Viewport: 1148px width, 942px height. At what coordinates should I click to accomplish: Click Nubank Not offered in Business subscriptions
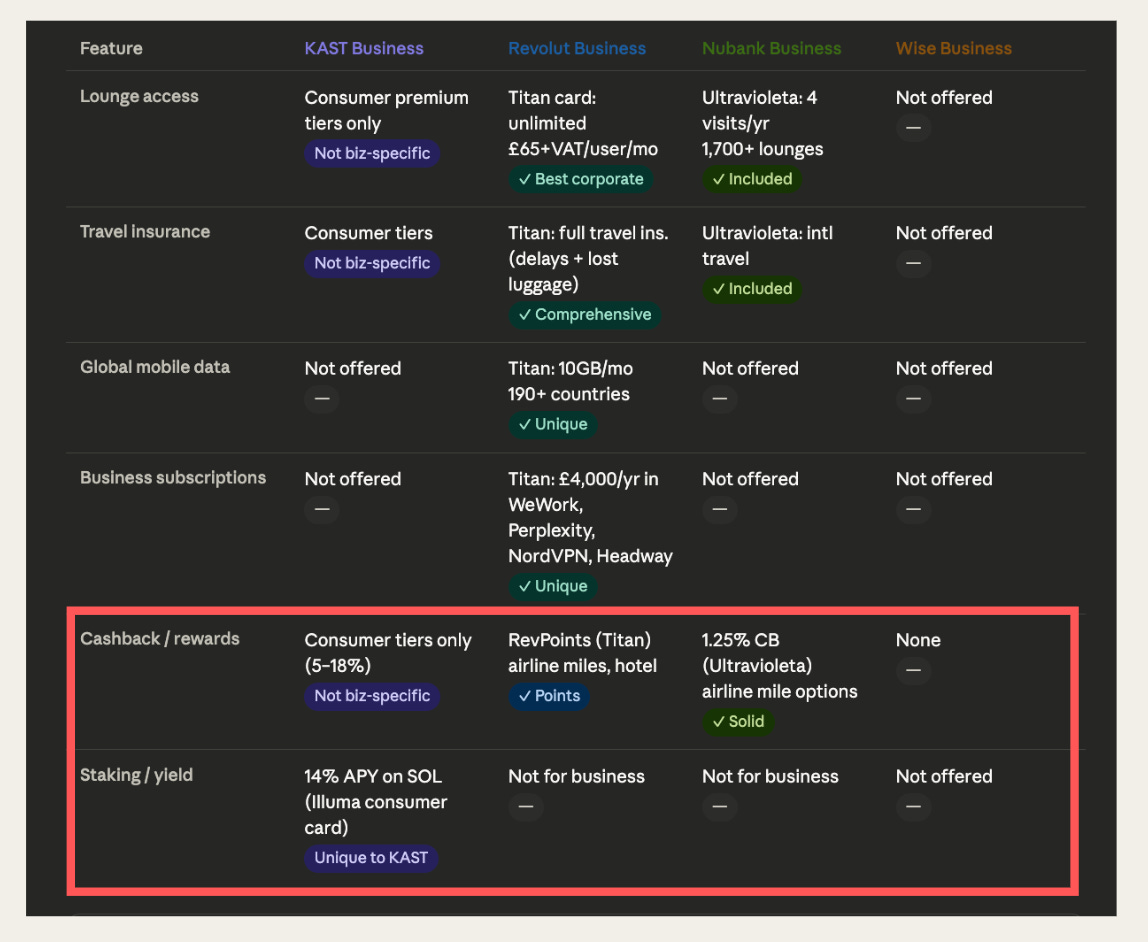point(750,479)
